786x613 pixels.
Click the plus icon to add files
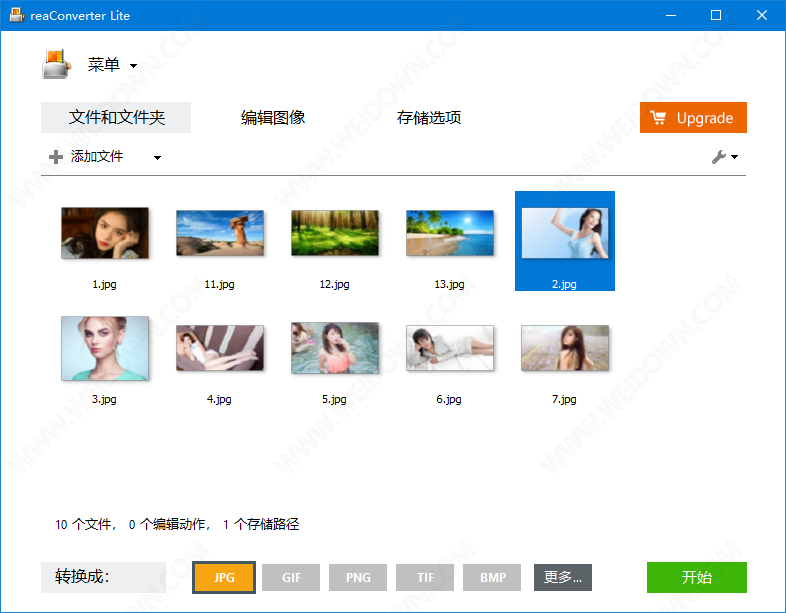[56, 157]
